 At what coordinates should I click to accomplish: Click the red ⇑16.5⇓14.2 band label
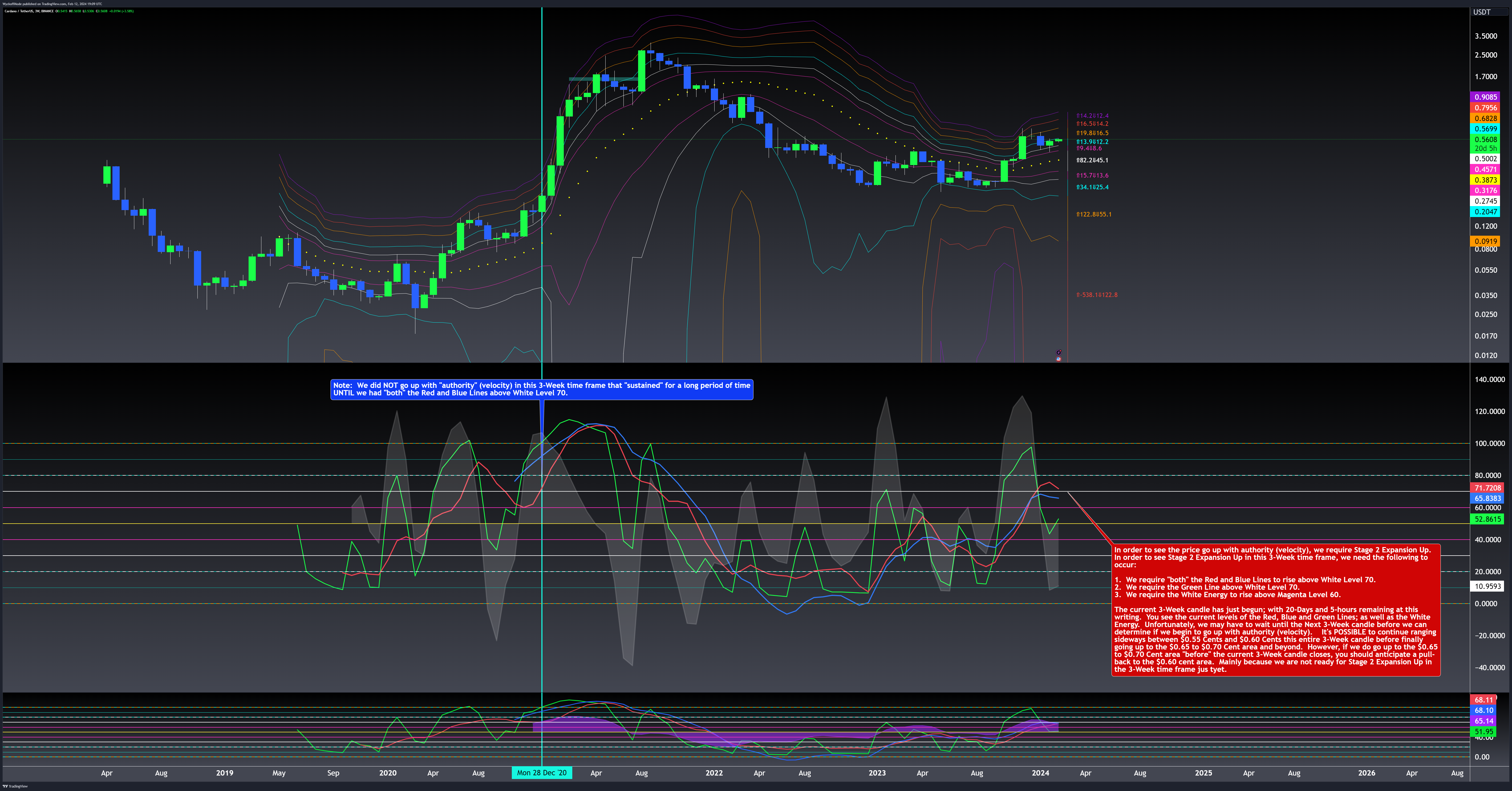[x=1092, y=124]
